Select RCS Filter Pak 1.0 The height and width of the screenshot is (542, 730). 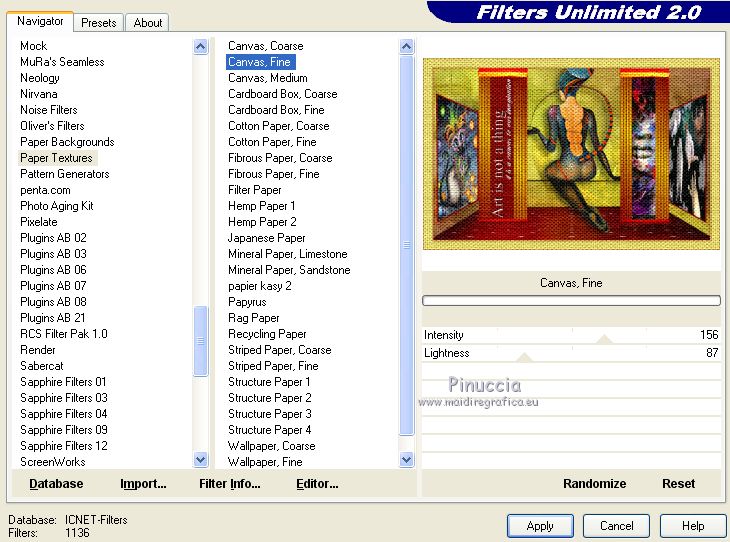[x=64, y=334]
